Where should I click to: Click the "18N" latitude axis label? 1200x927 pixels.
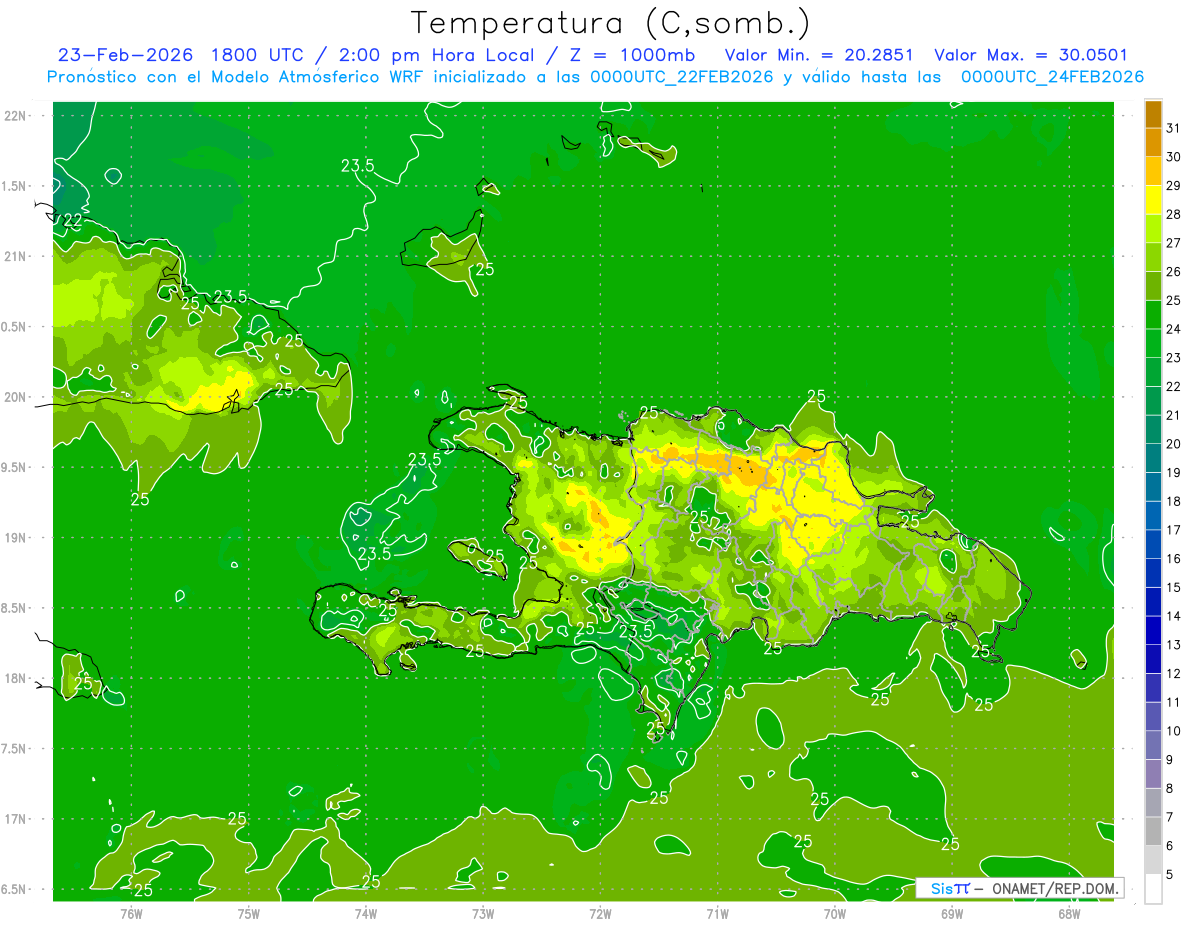(x=14, y=678)
